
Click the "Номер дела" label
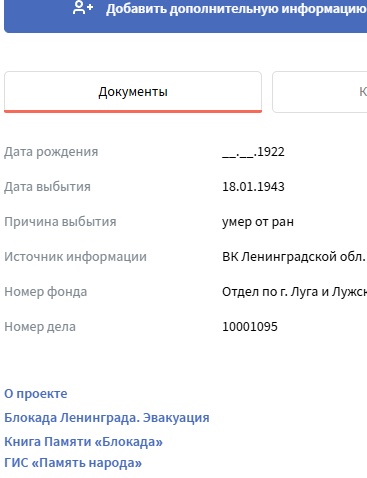(x=40, y=327)
